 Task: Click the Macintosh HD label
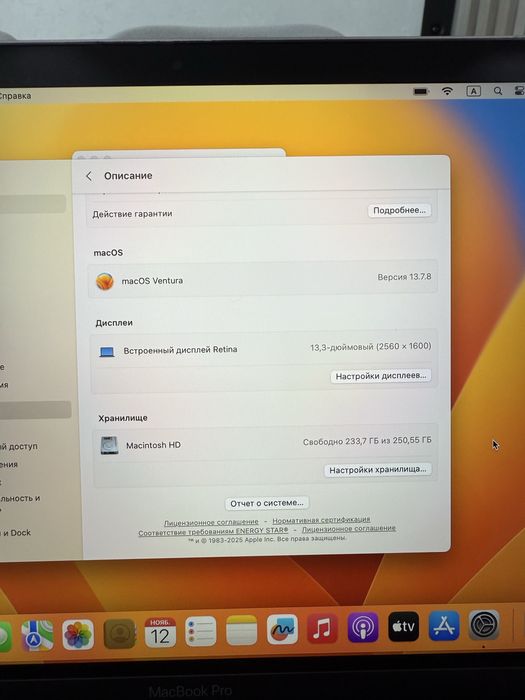(153, 445)
